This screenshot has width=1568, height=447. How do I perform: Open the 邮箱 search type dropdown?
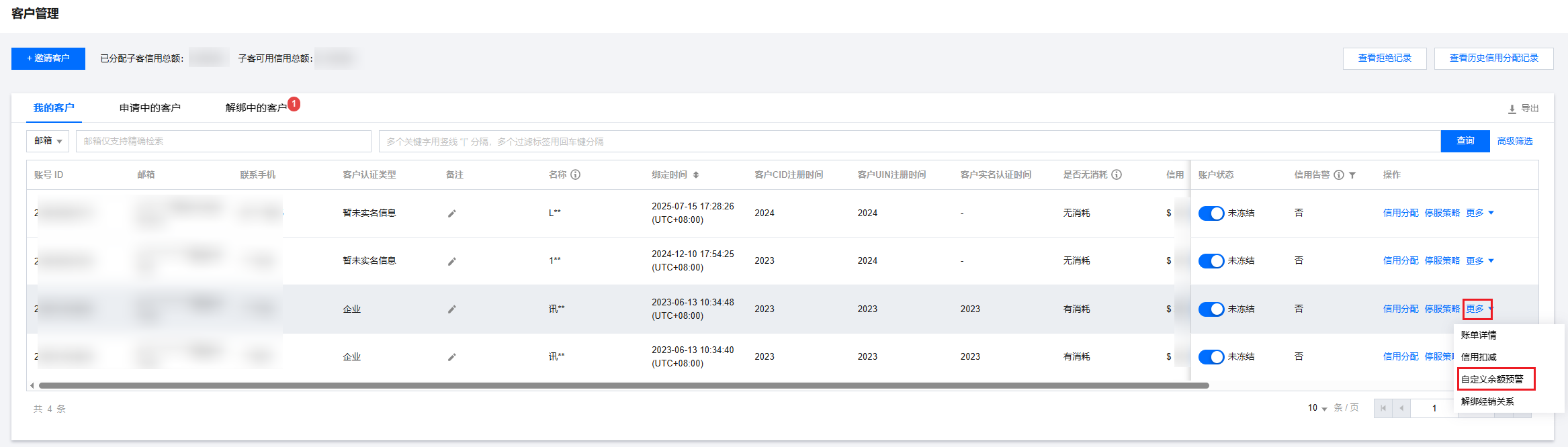tap(48, 141)
